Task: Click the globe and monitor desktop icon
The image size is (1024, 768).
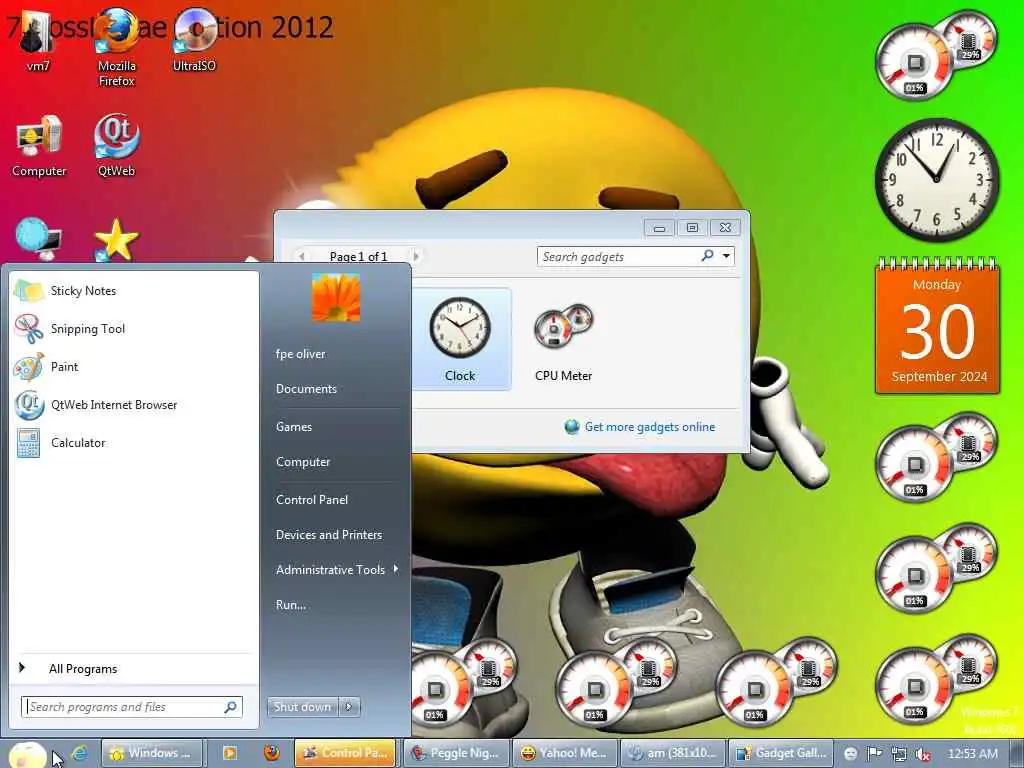Action: [x=38, y=240]
